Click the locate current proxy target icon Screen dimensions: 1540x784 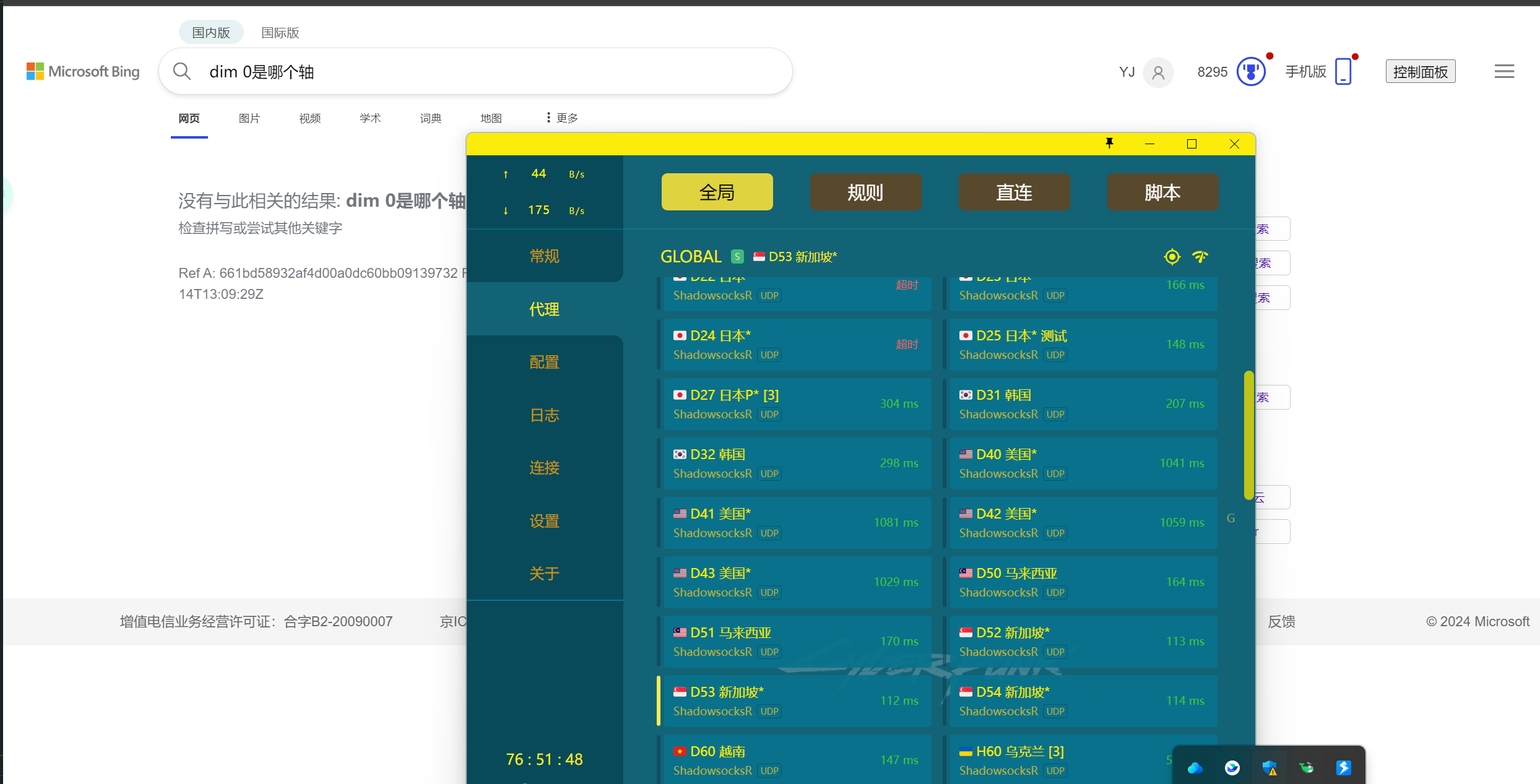pyautogui.click(x=1172, y=257)
